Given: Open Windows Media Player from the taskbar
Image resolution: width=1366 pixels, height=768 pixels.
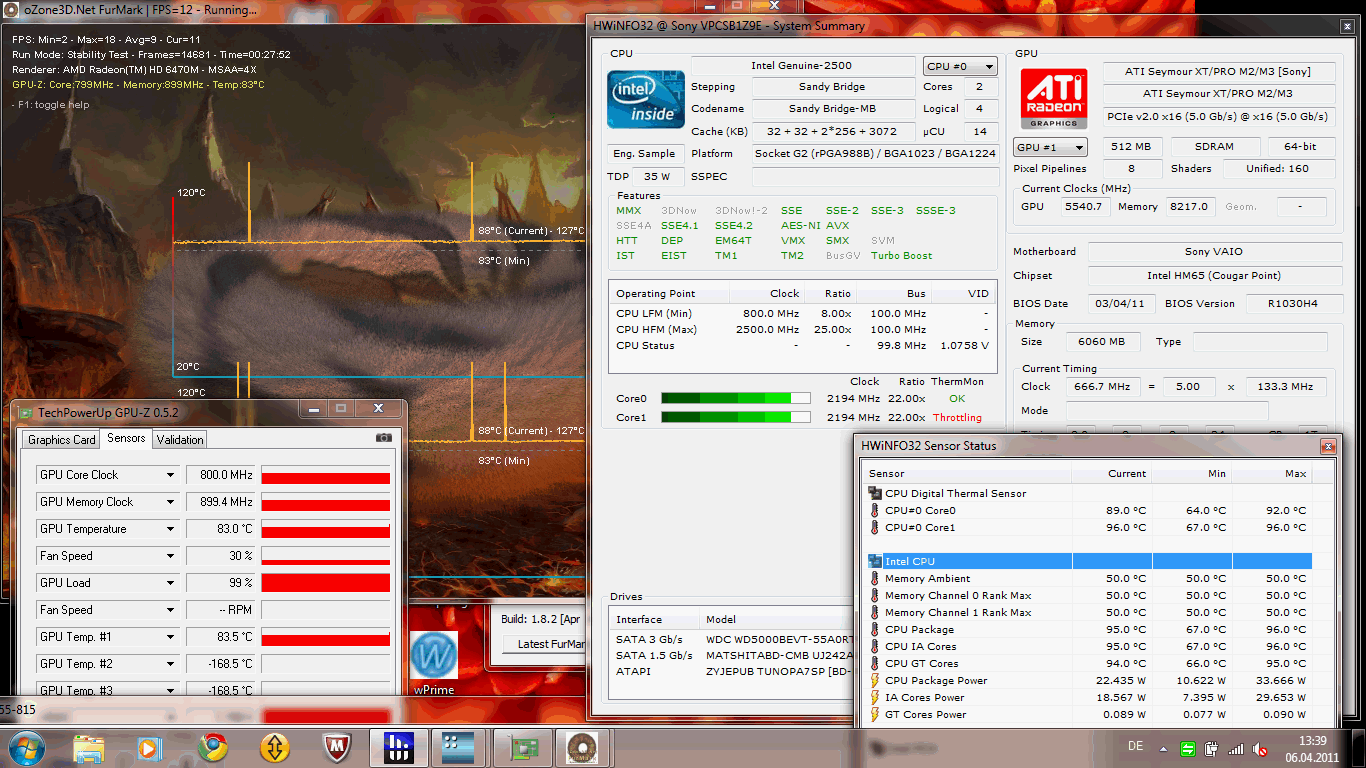Looking at the screenshot, I should (149, 747).
